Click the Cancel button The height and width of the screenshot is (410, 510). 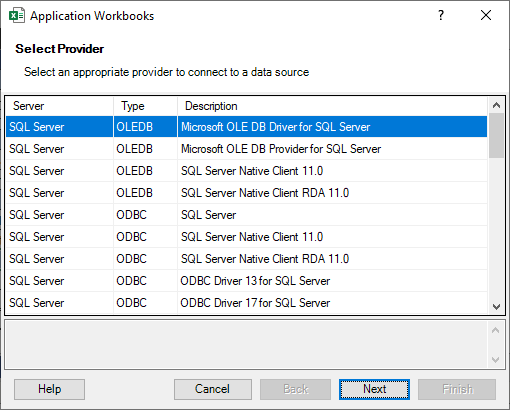[x=213, y=389]
